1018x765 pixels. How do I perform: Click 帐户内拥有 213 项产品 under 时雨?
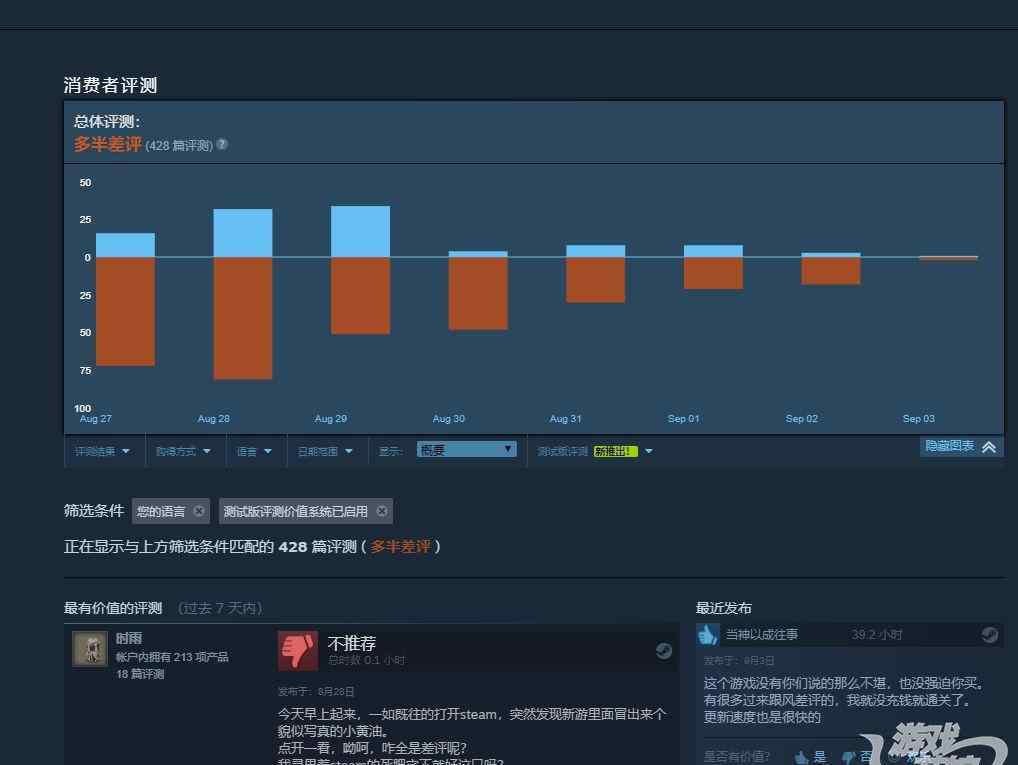[x=172, y=657]
